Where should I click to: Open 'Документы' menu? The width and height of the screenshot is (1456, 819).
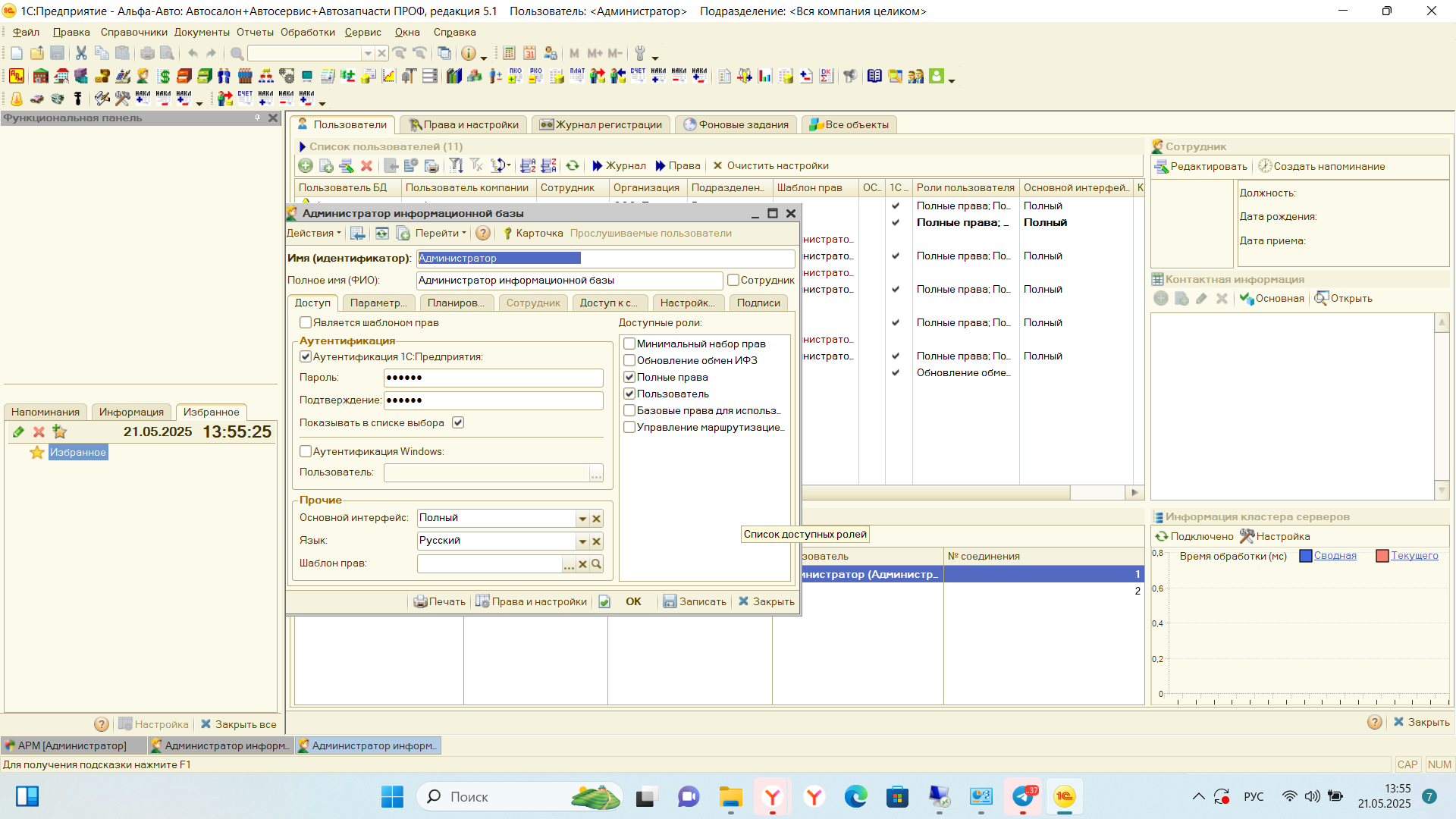tap(202, 32)
